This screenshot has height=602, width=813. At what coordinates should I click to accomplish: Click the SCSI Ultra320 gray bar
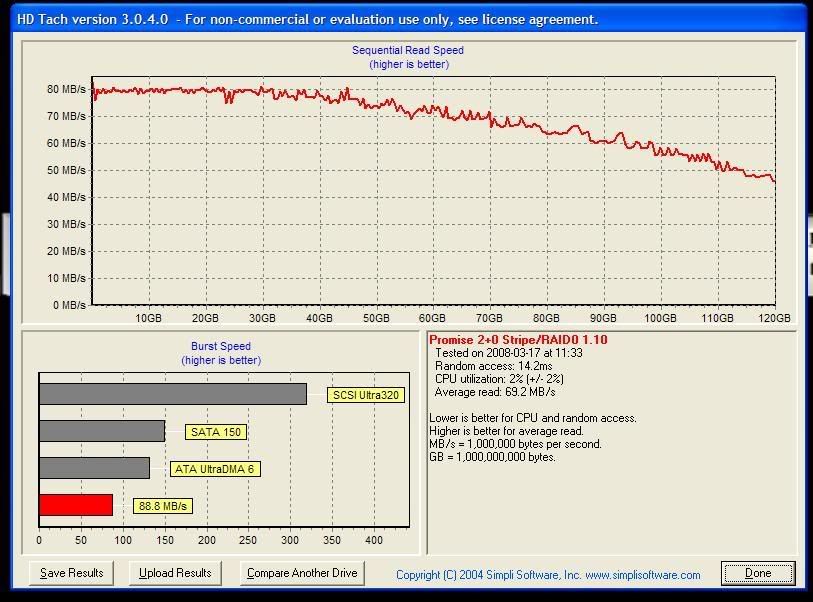(173, 394)
